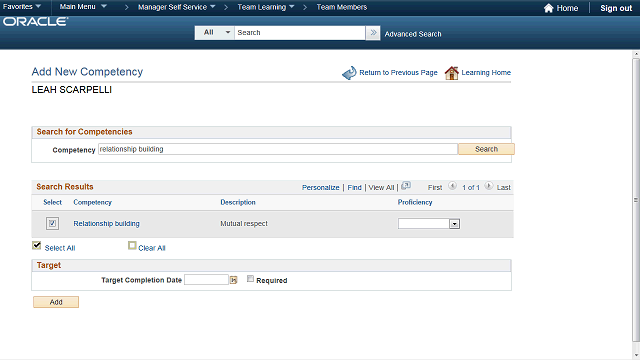Click the Mutual respect description text
Screen dimensions: 640x360
244,224
